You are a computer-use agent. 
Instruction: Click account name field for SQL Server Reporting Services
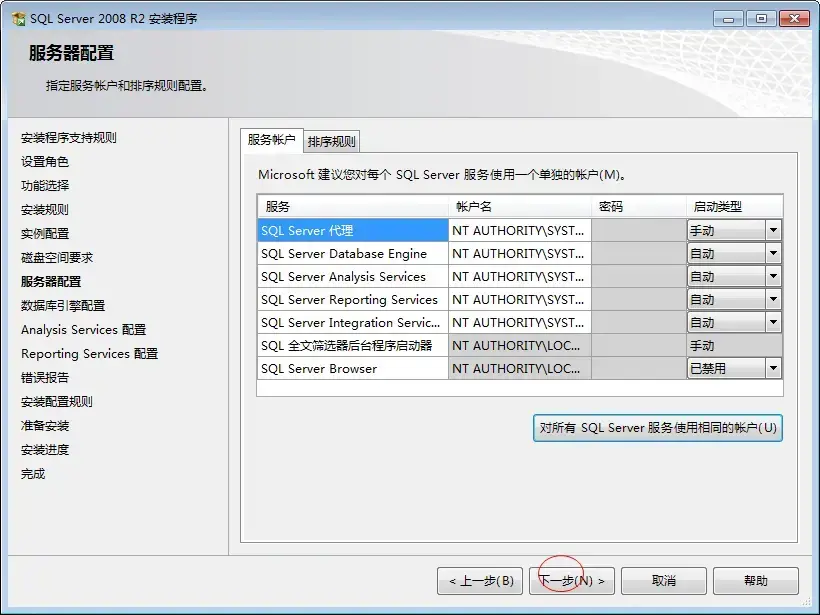click(520, 299)
